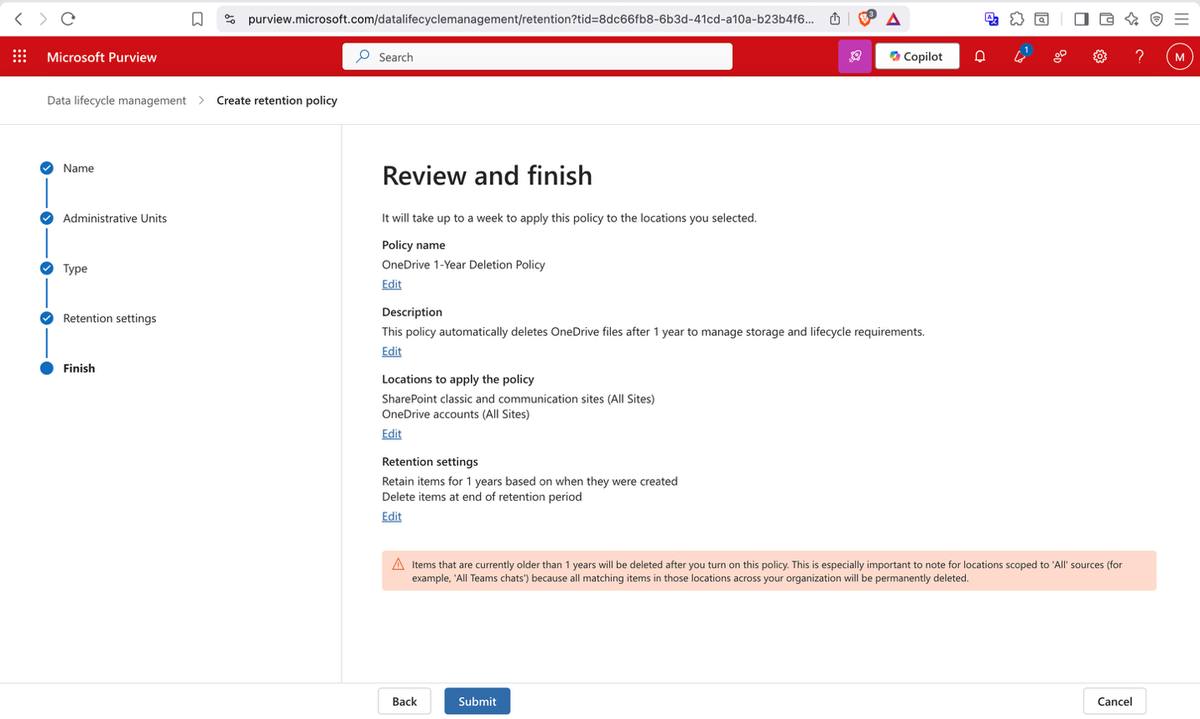
Task: Click the Microsoft Purview title in header
Action: [x=101, y=57]
